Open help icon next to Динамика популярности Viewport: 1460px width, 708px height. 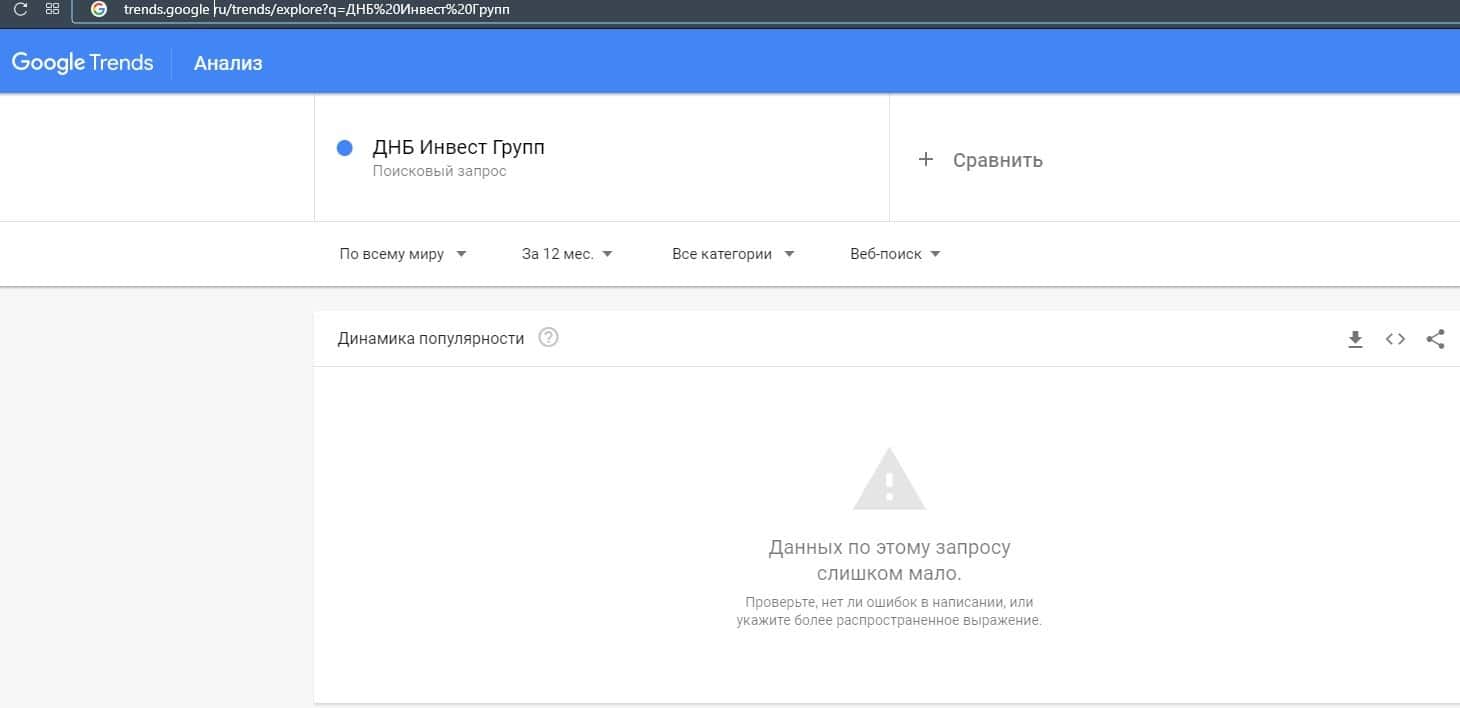pyautogui.click(x=548, y=338)
